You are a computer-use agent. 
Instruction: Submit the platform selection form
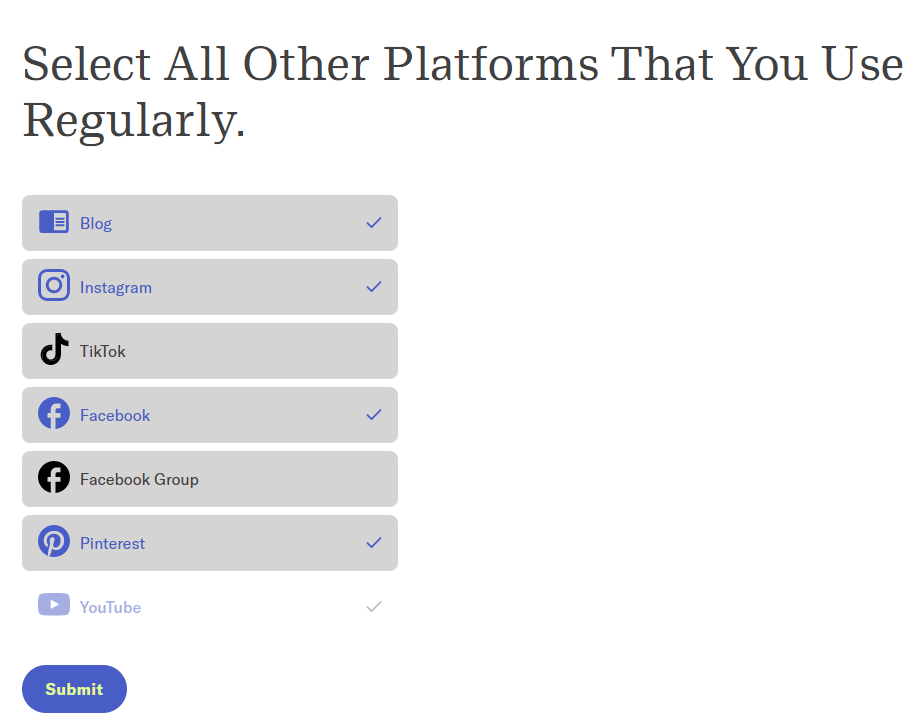[x=74, y=689]
